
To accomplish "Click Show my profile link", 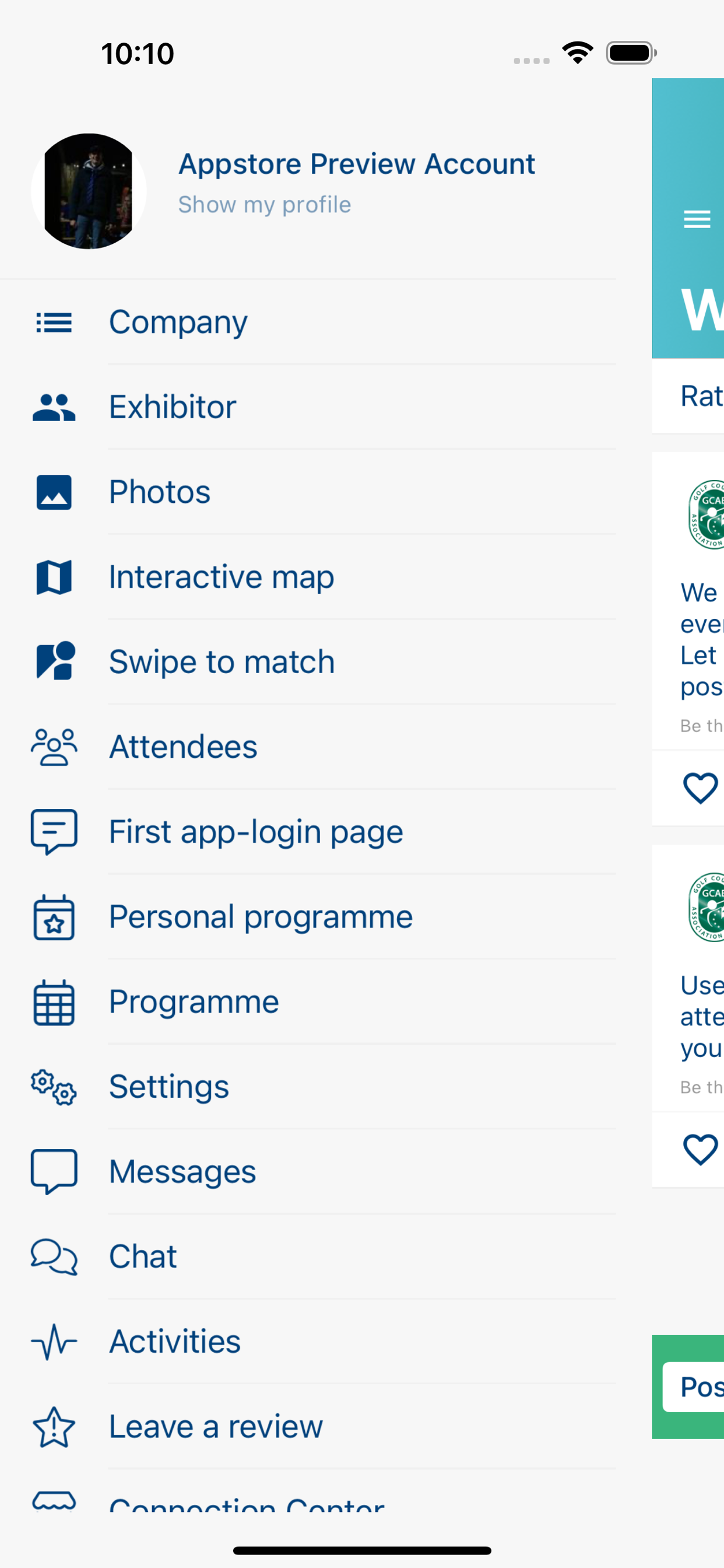I will 264,205.
